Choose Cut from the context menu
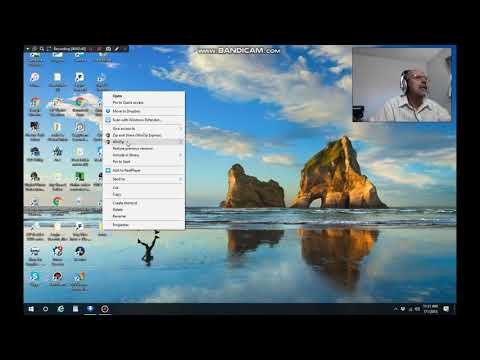480x360 pixels. [144, 188]
